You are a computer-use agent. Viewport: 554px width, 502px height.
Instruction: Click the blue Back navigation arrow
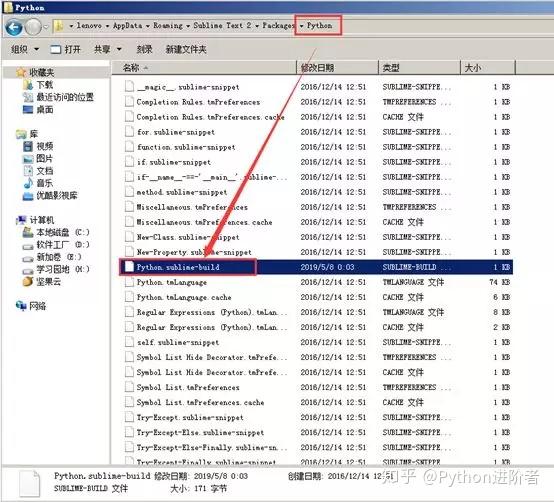click(14, 27)
